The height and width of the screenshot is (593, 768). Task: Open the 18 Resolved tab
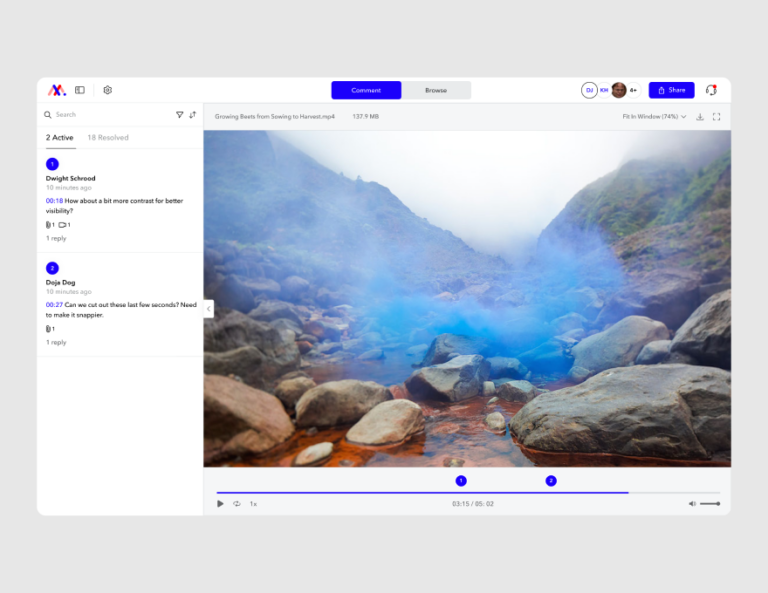tap(108, 137)
